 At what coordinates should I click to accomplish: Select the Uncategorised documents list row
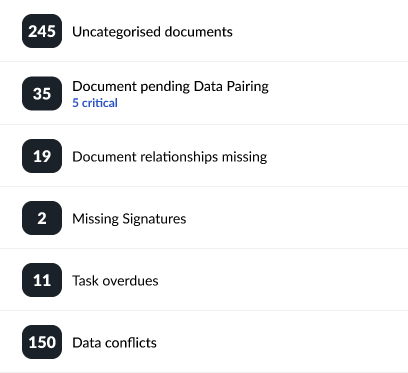click(x=204, y=31)
